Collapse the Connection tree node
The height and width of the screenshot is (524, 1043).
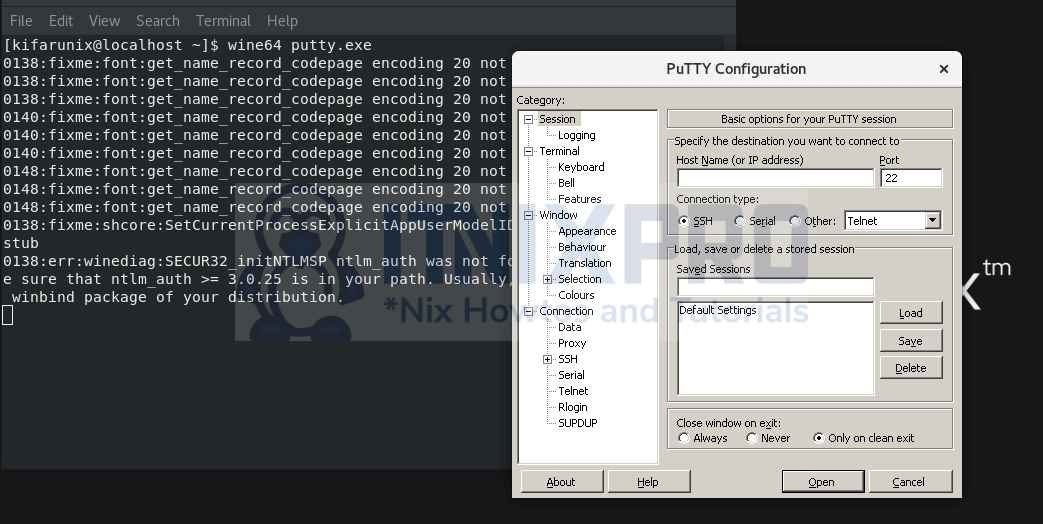click(x=529, y=311)
